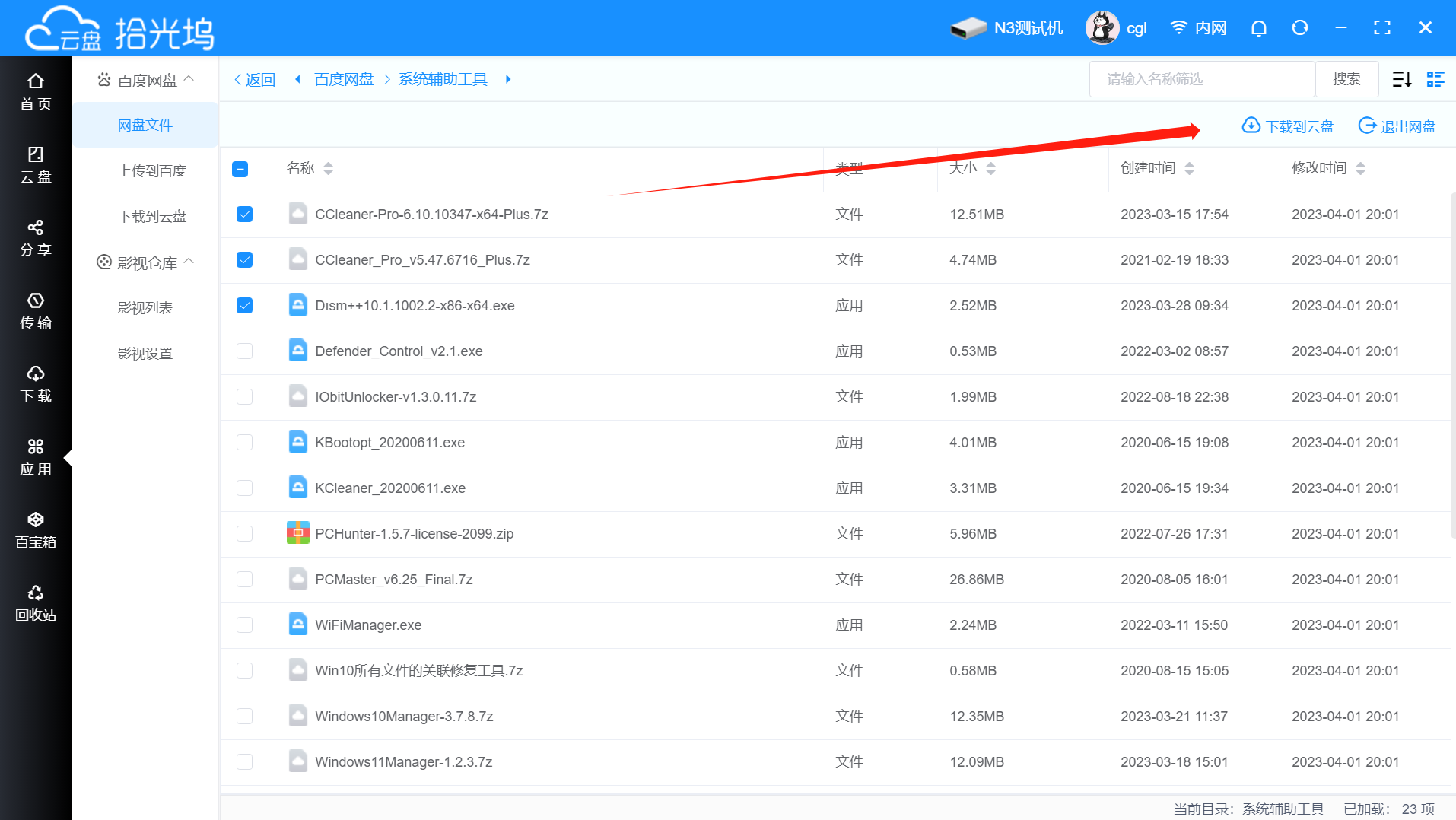The width and height of the screenshot is (1456, 820).
Task: Open the 应用 apps sidebar icon
Action: pyautogui.click(x=36, y=457)
